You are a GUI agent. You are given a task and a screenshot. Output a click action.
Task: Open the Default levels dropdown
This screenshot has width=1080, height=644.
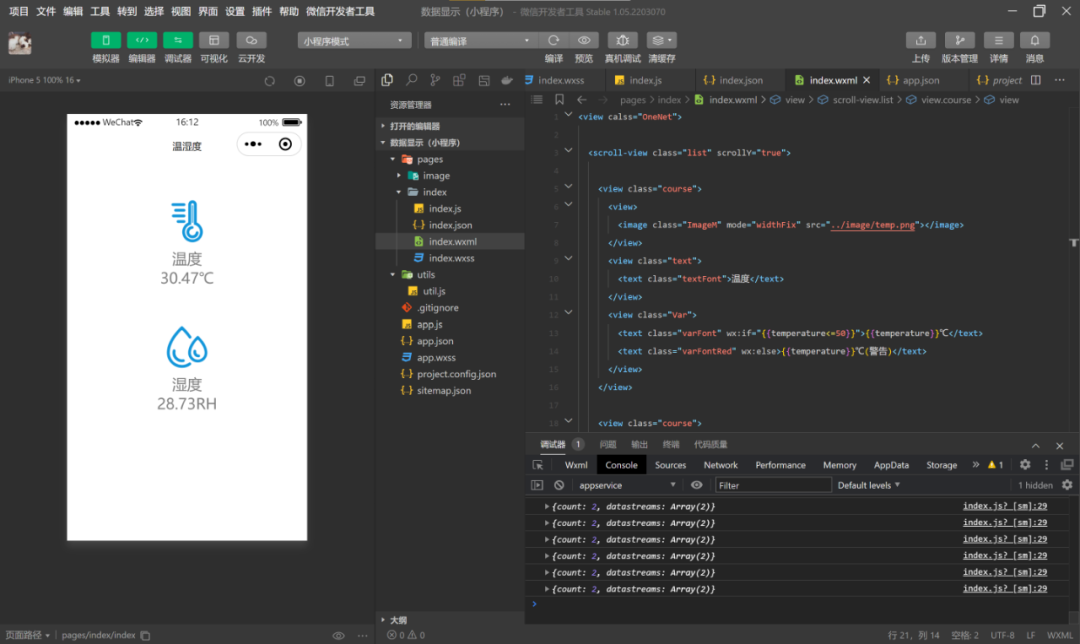[x=868, y=485]
